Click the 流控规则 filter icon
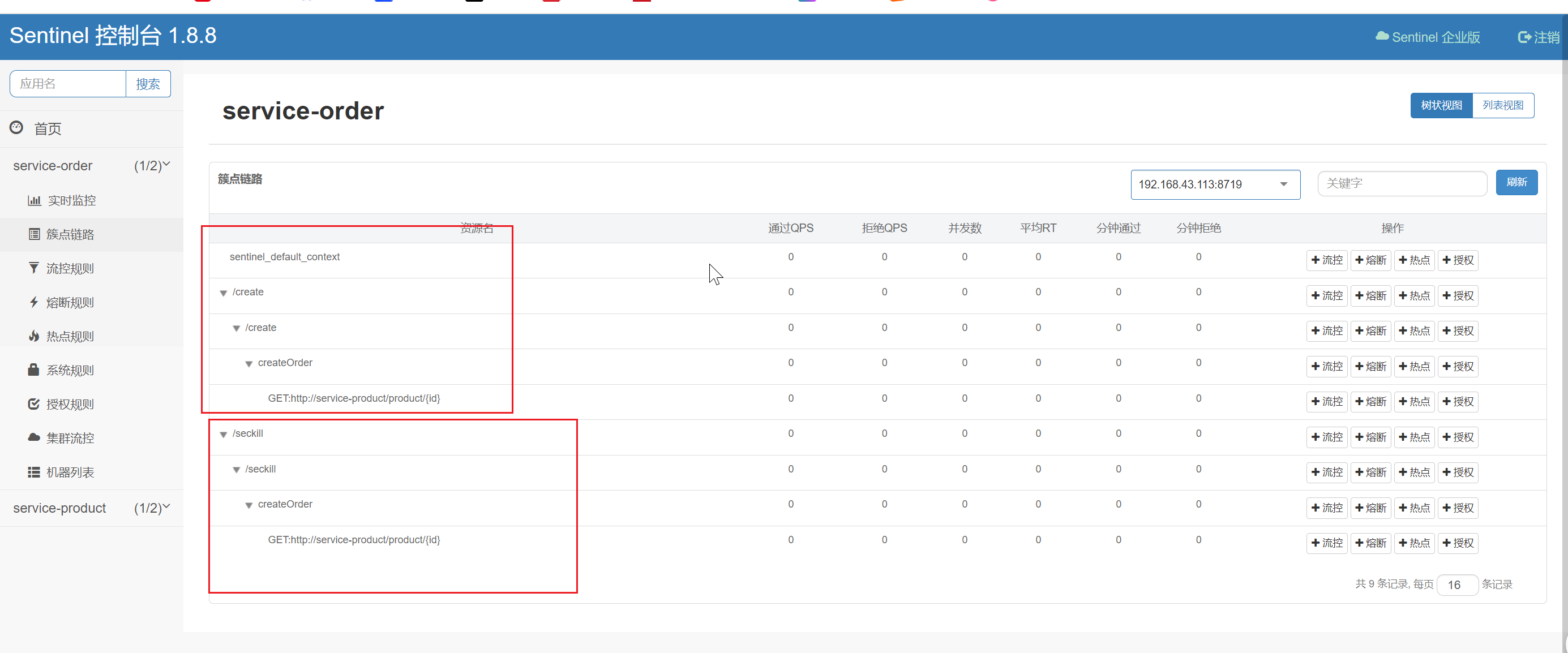The height and width of the screenshot is (653, 1568). coord(33,268)
